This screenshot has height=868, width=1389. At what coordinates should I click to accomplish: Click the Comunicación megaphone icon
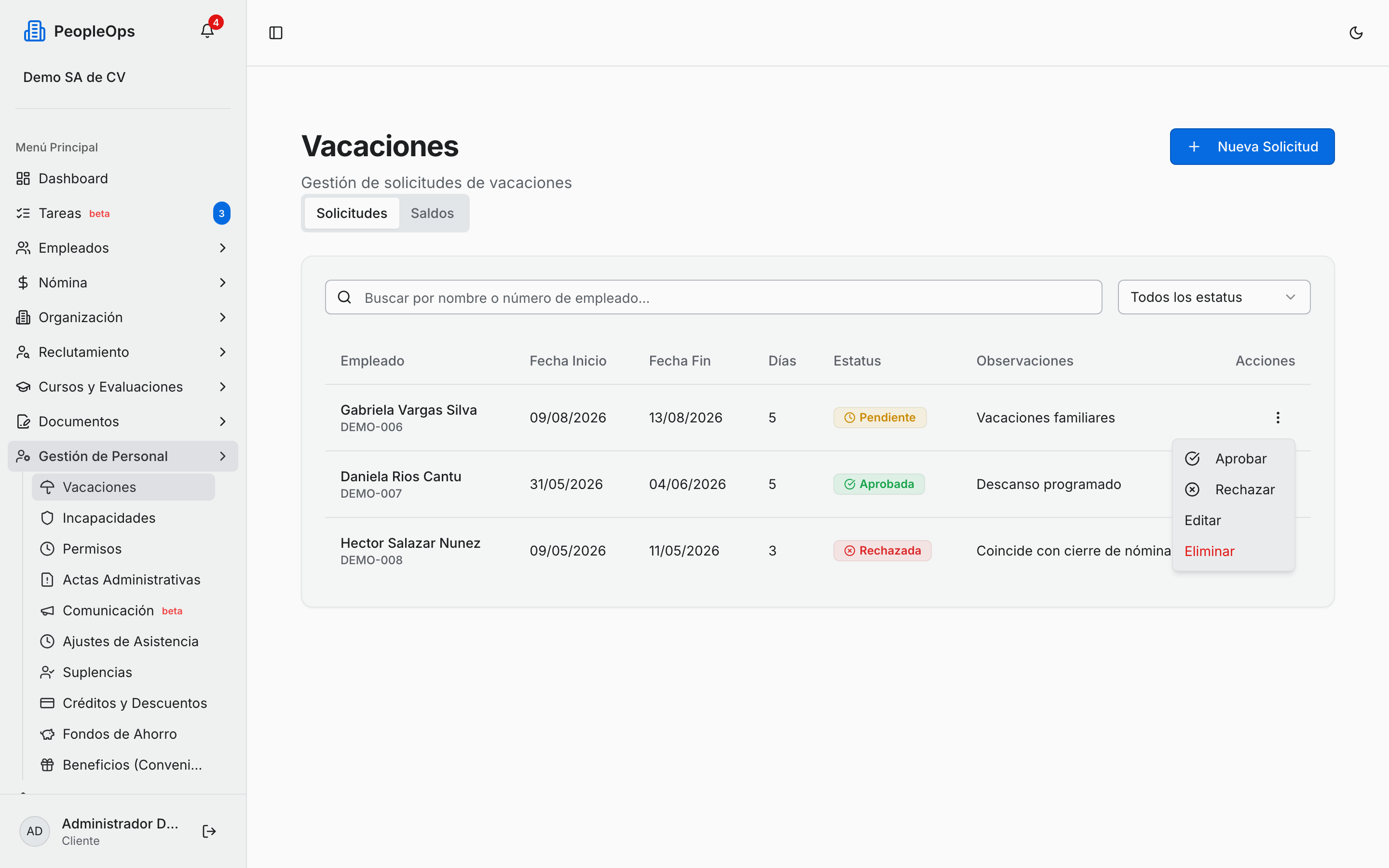(x=47, y=611)
